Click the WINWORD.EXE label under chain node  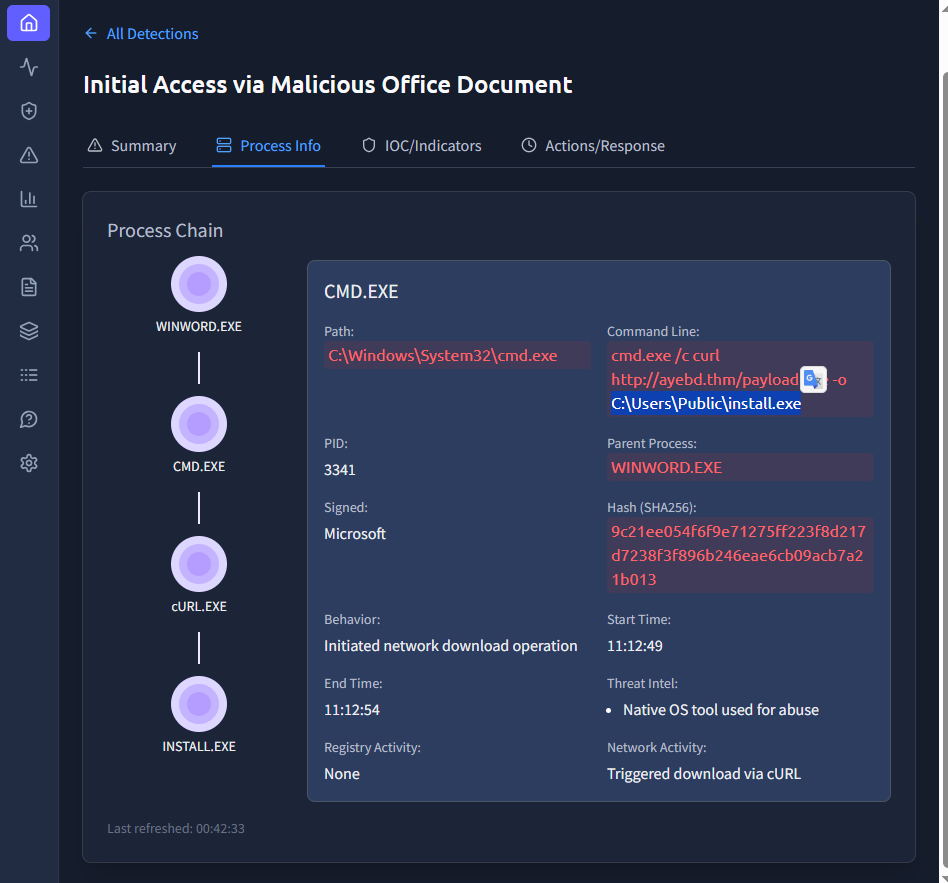coord(199,327)
